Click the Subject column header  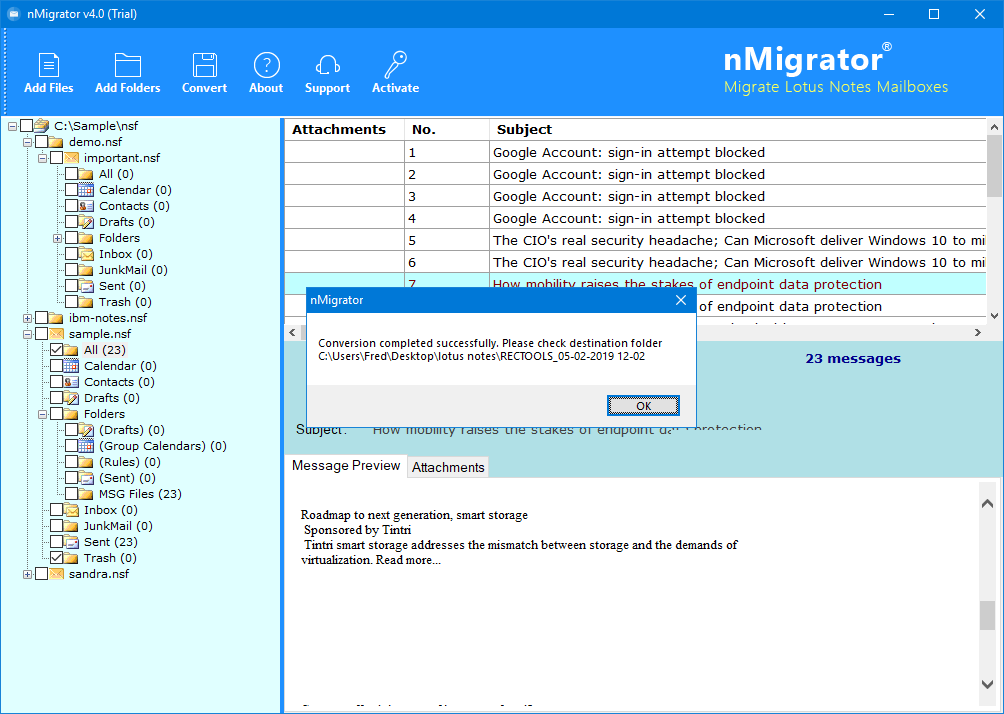coord(738,129)
